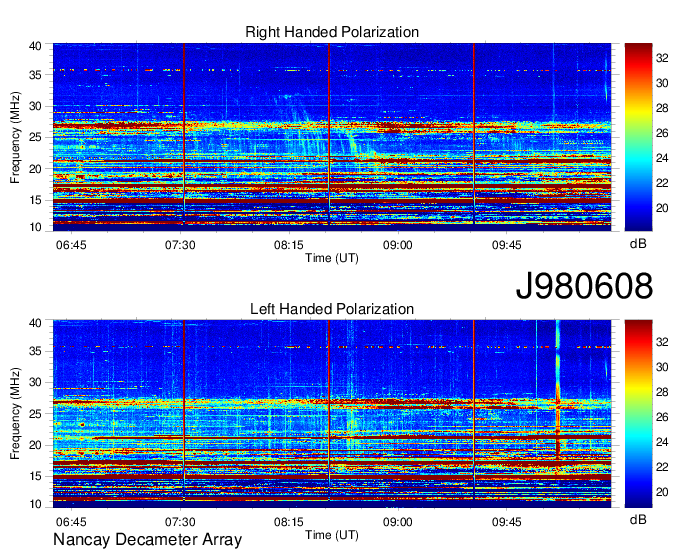Click the 32 dB value on Right Handed colorbar
680x552 pixels.
(x=662, y=58)
